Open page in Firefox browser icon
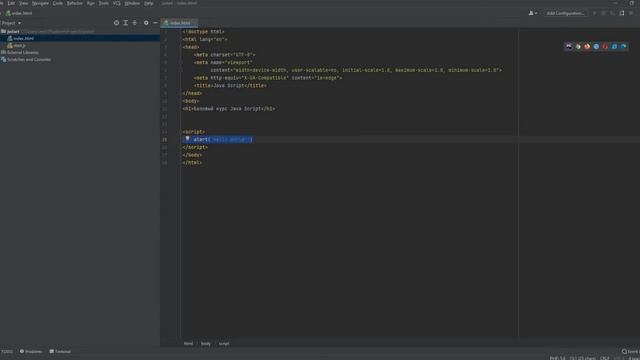Screen dimensions: 640x360 (x=587, y=47)
